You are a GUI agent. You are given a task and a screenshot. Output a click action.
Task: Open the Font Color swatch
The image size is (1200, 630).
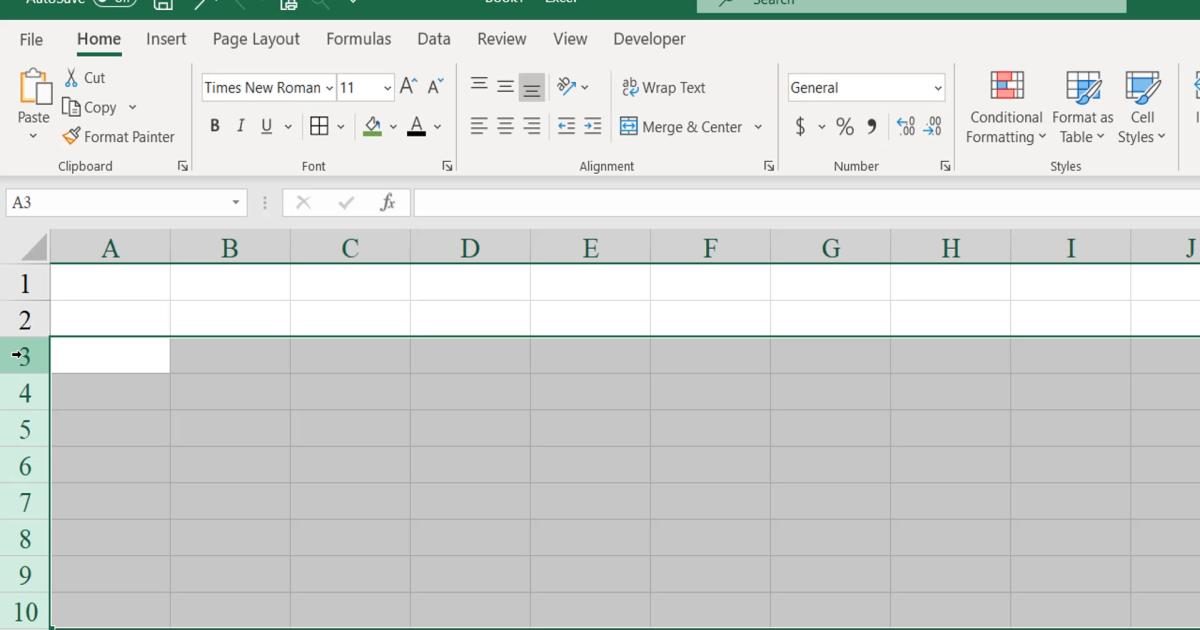click(x=418, y=126)
